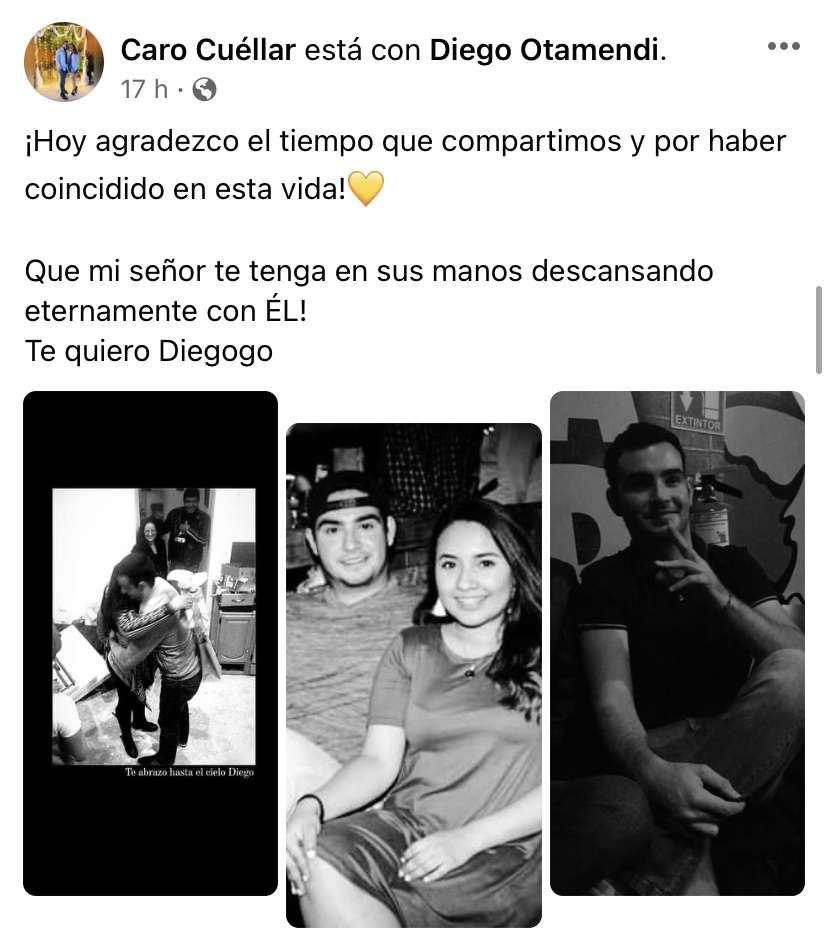Open the right photo of man sitting
The image size is (828, 936).
click(x=677, y=643)
